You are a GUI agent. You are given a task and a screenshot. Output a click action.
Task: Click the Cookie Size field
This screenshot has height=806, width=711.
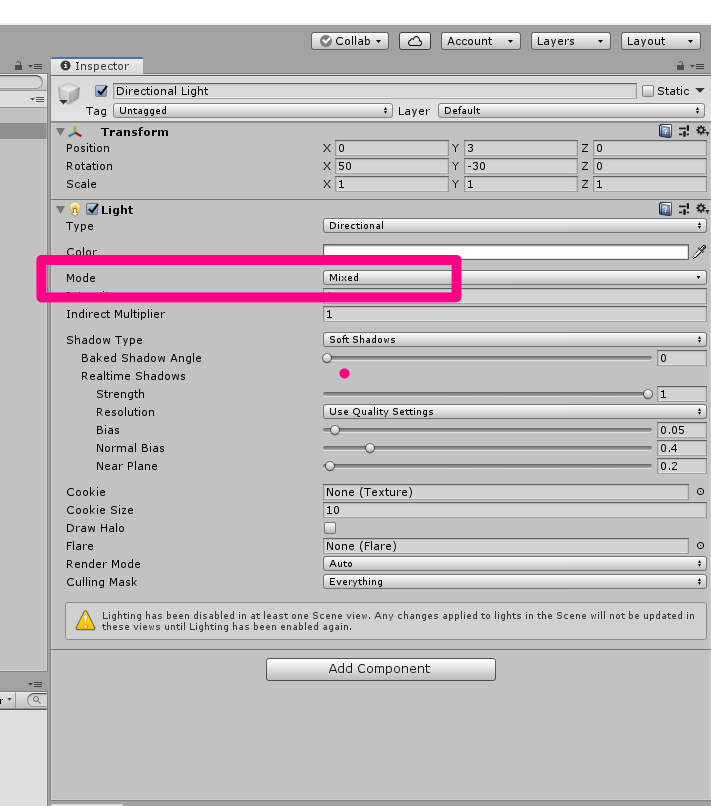pyautogui.click(x=515, y=510)
